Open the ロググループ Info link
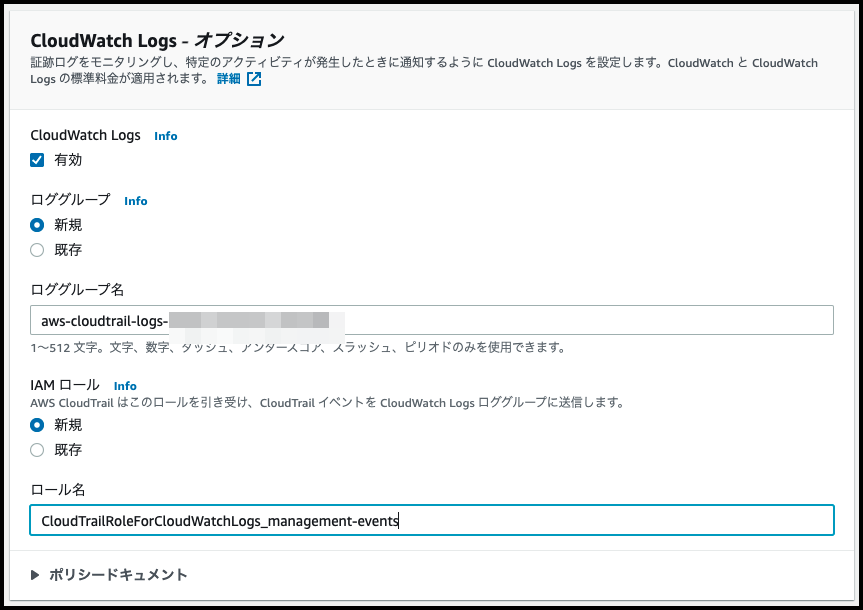863x610 pixels. coord(135,201)
